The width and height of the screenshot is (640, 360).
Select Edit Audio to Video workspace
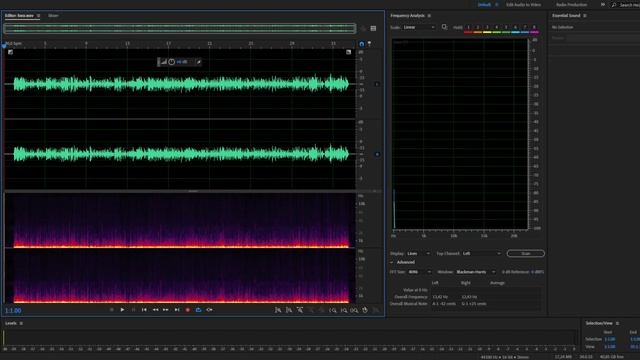coord(524,4)
